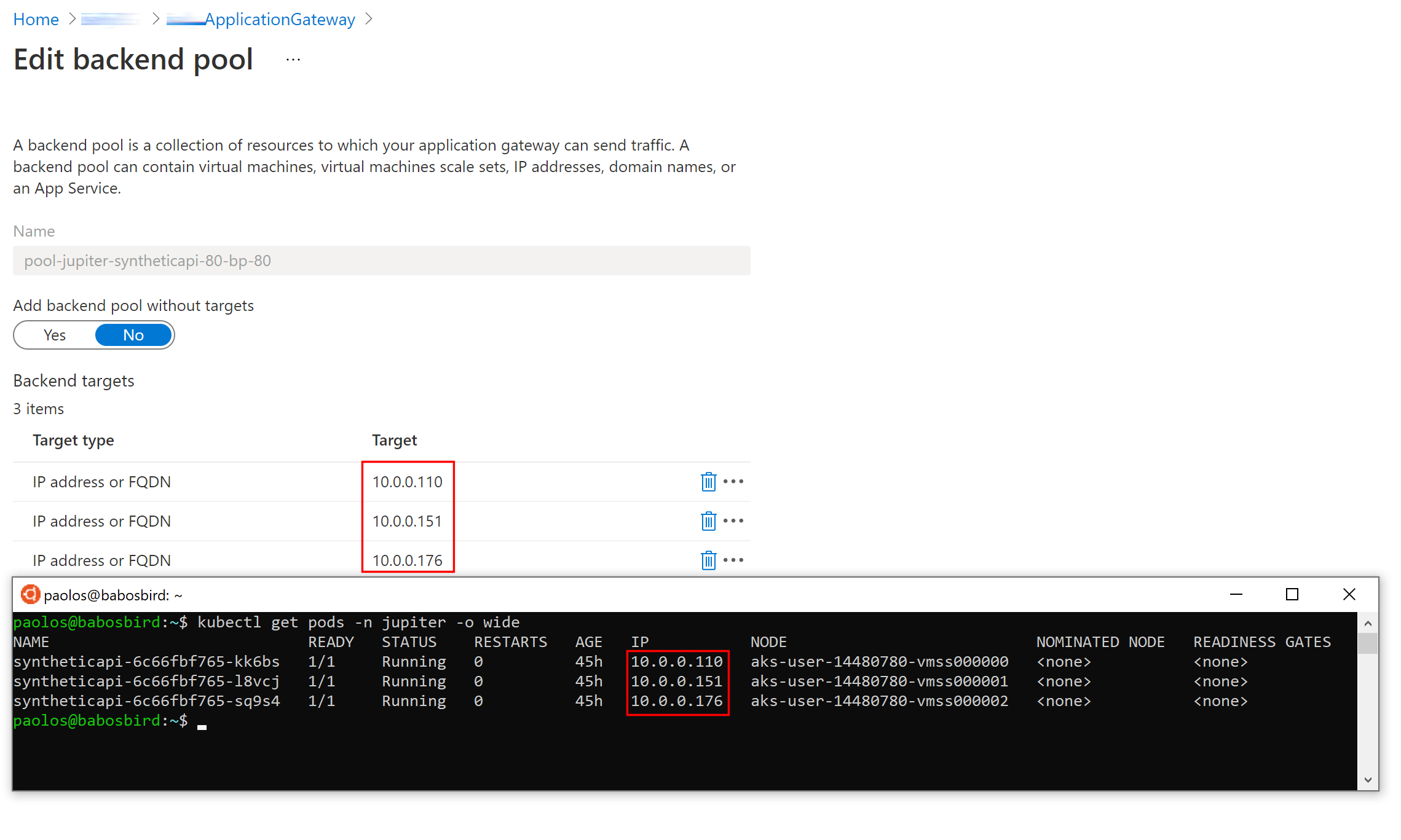Open the blurred resource group breadcrumb

[110, 19]
